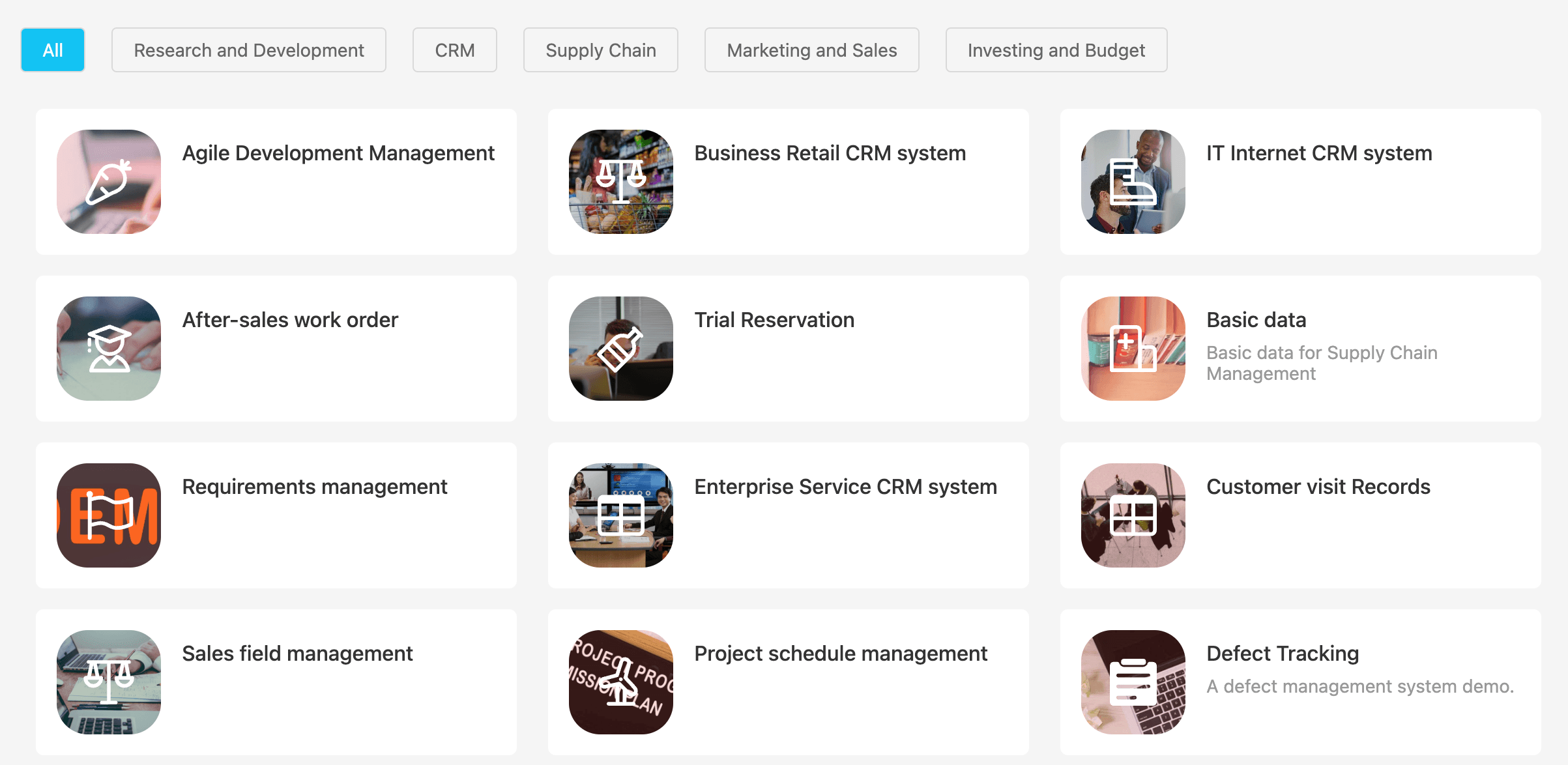This screenshot has height=765, width=1568.
Task: Click the After-sales work order graduate icon
Action: pos(108,348)
